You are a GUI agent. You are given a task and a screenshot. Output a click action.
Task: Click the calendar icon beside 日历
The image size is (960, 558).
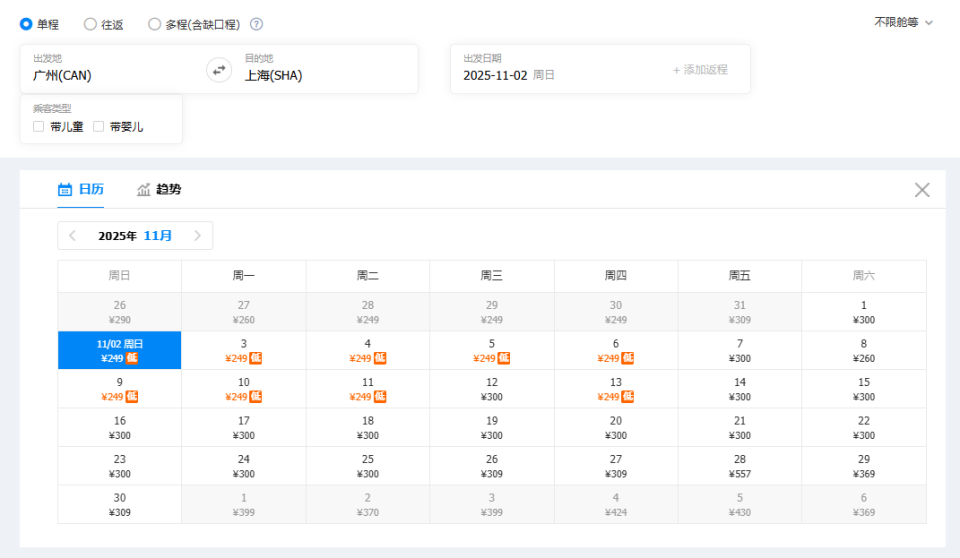click(65, 189)
